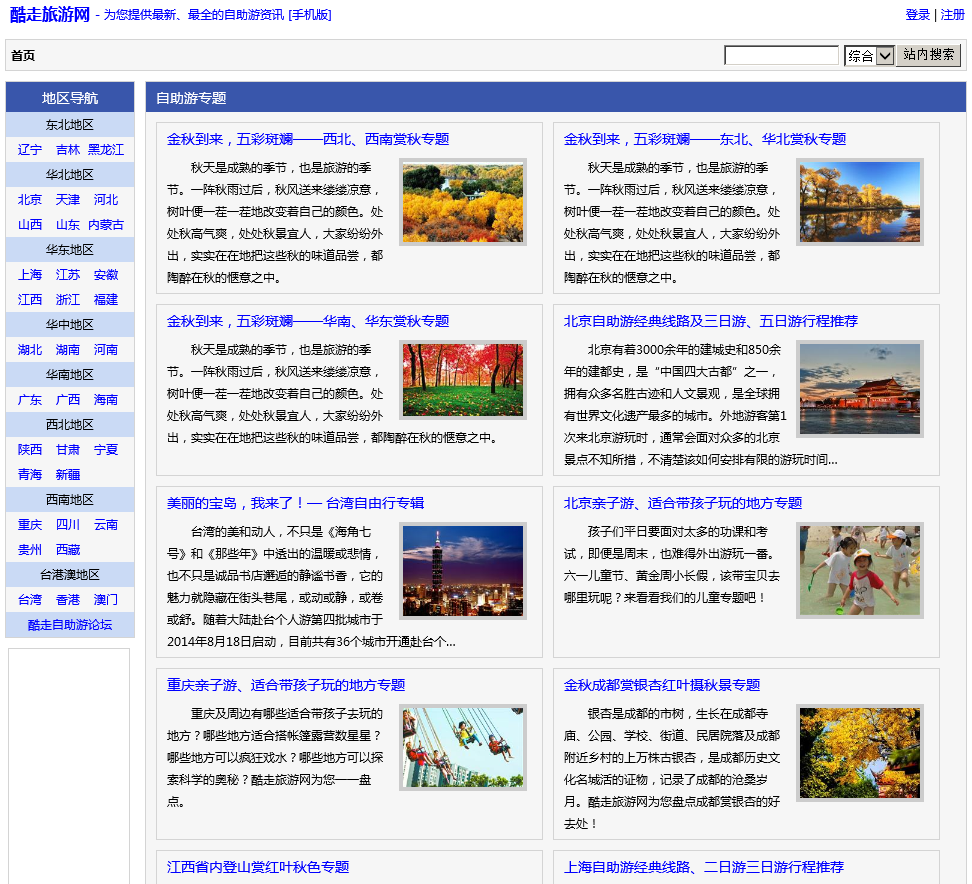Open the 首页 home menu item
The width and height of the screenshot is (972, 884).
click(23, 55)
